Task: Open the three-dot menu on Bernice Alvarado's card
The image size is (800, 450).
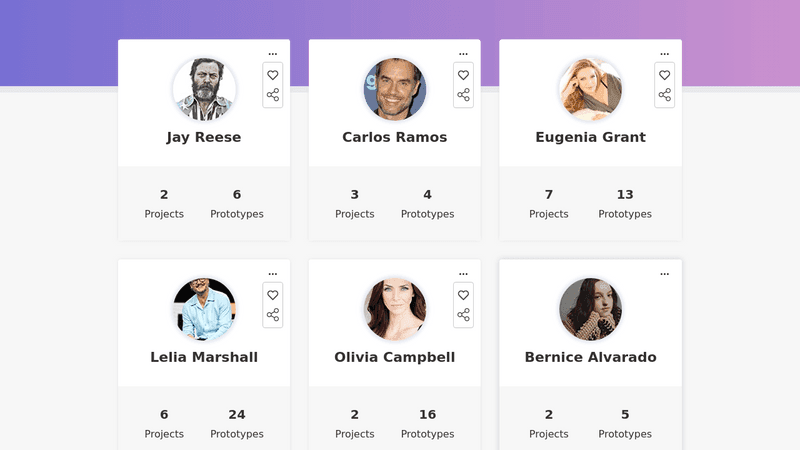Action: pos(665,274)
